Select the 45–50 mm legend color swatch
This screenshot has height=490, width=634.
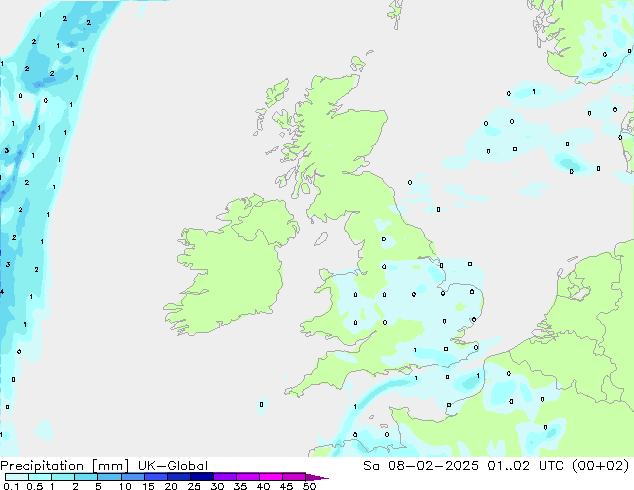(294, 477)
